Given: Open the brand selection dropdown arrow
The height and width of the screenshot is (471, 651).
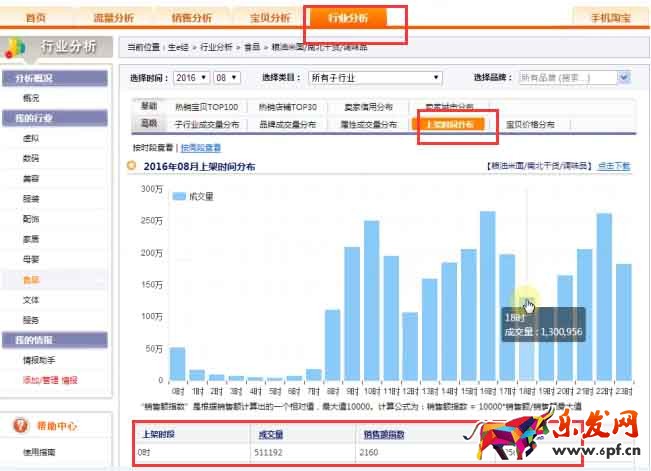Looking at the screenshot, I should pos(623,77).
